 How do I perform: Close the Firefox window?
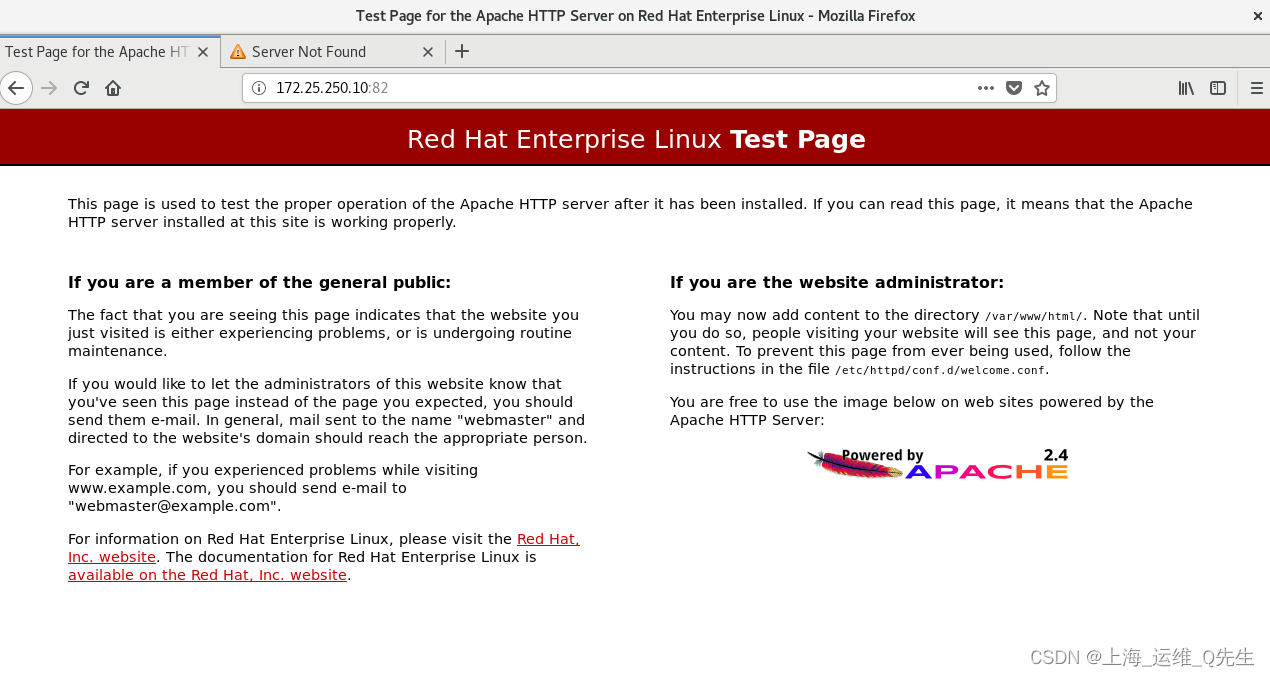(1257, 16)
